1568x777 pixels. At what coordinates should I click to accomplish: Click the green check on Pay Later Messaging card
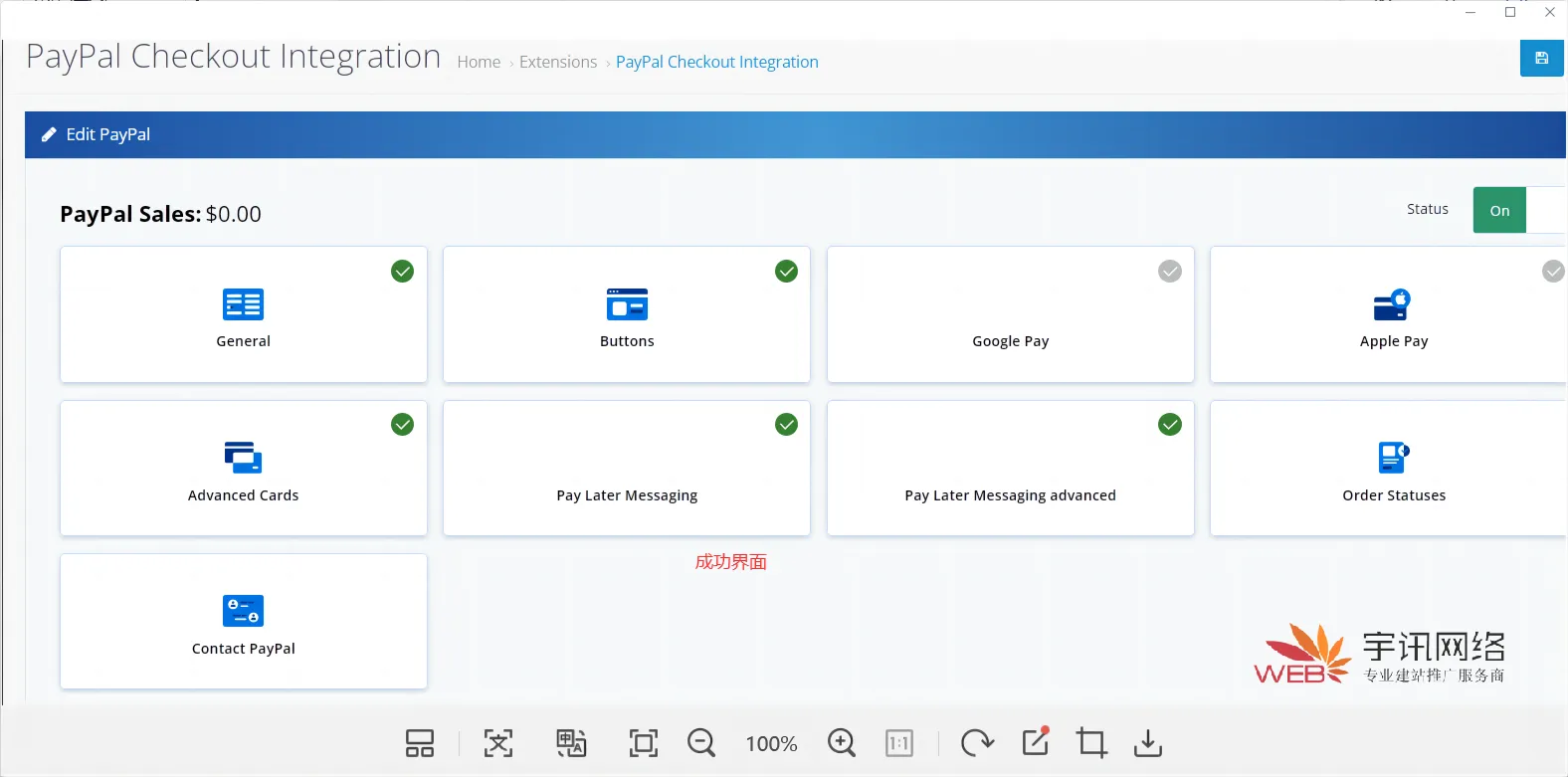coord(786,425)
